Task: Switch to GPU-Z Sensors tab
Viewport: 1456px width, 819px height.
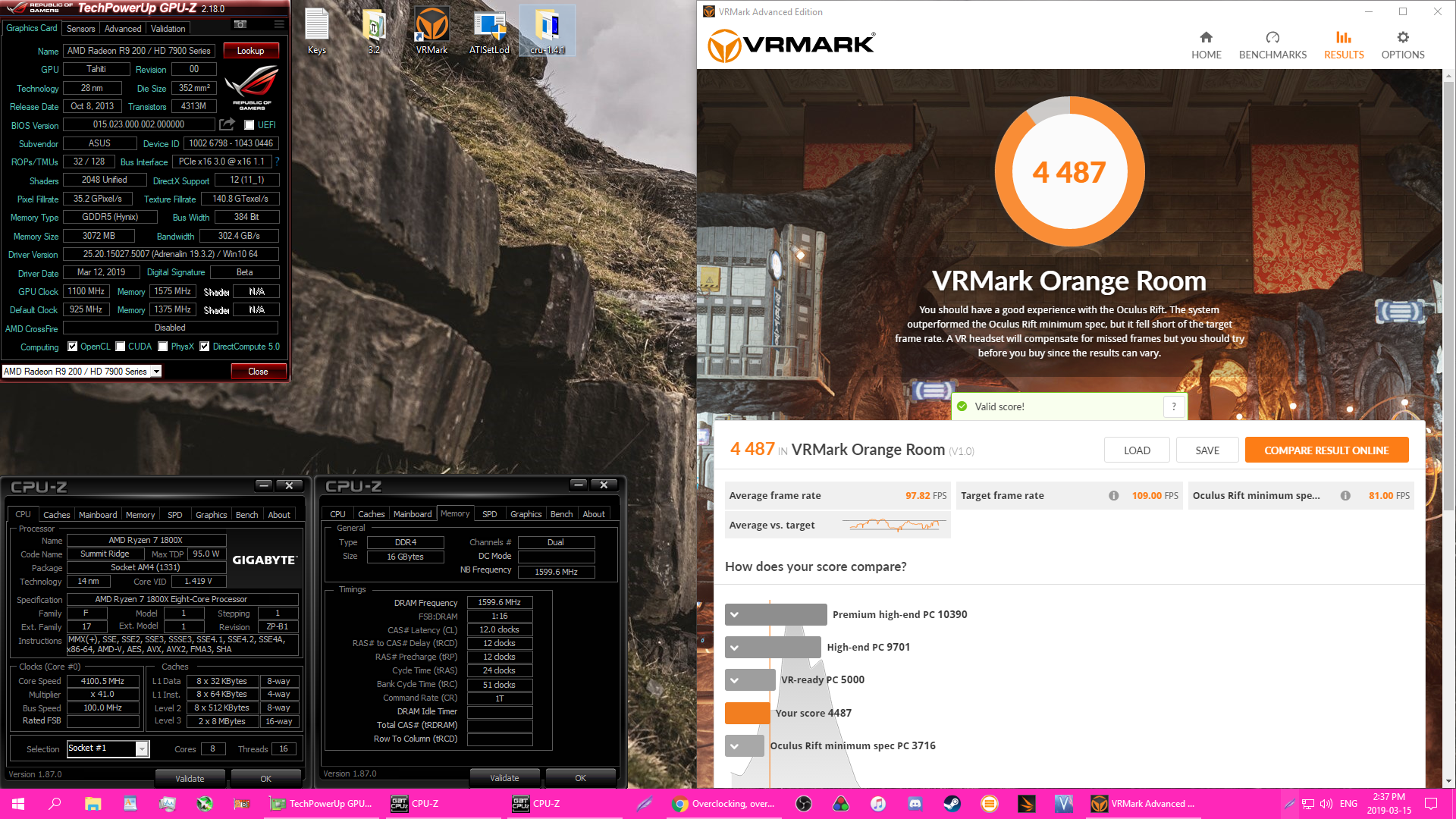Action: 80,29
